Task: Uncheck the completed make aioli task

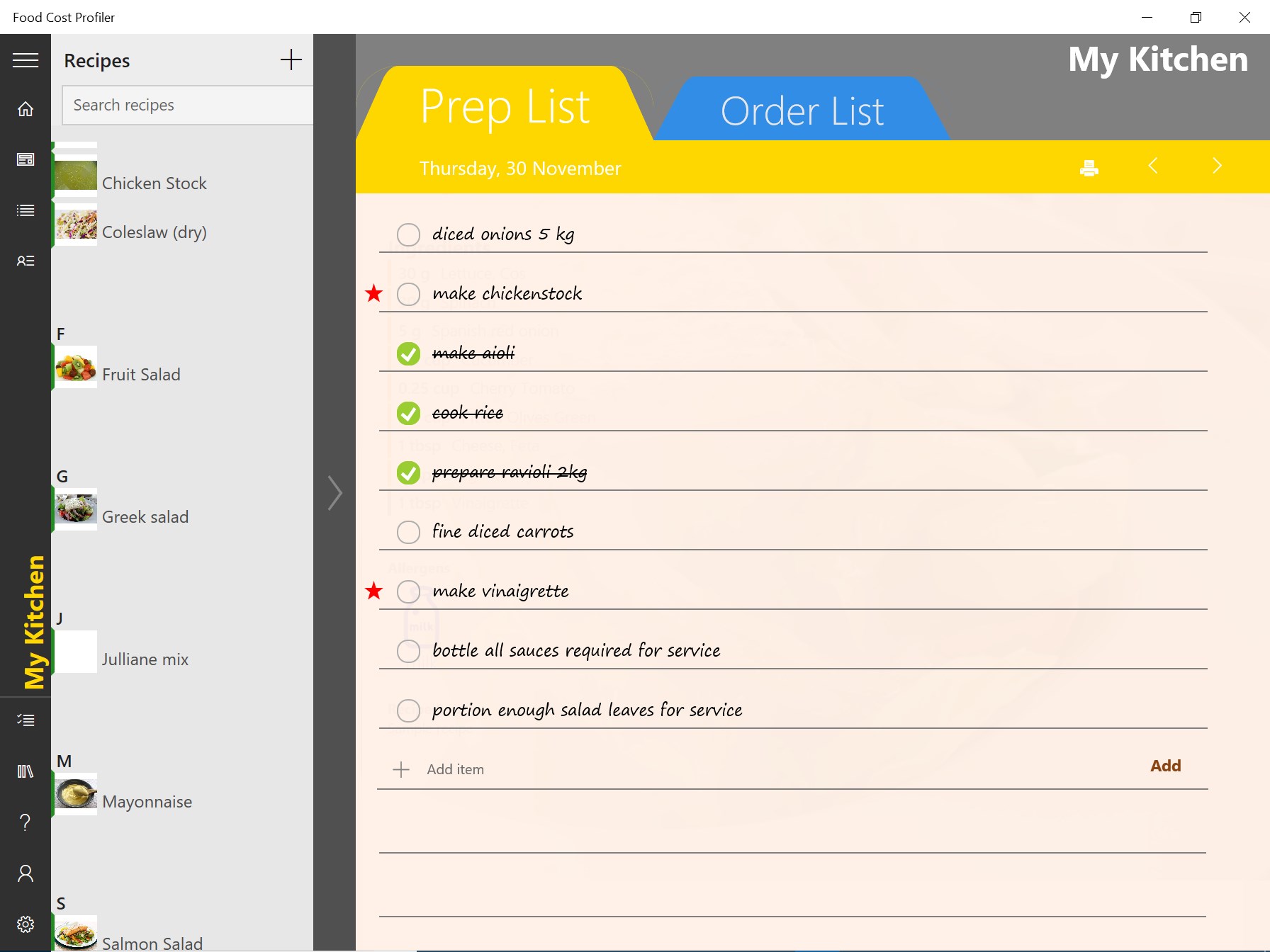Action: [x=408, y=353]
